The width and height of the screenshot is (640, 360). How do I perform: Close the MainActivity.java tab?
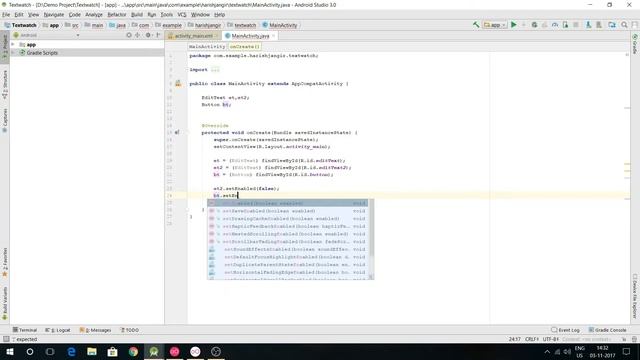pos(273,36)
